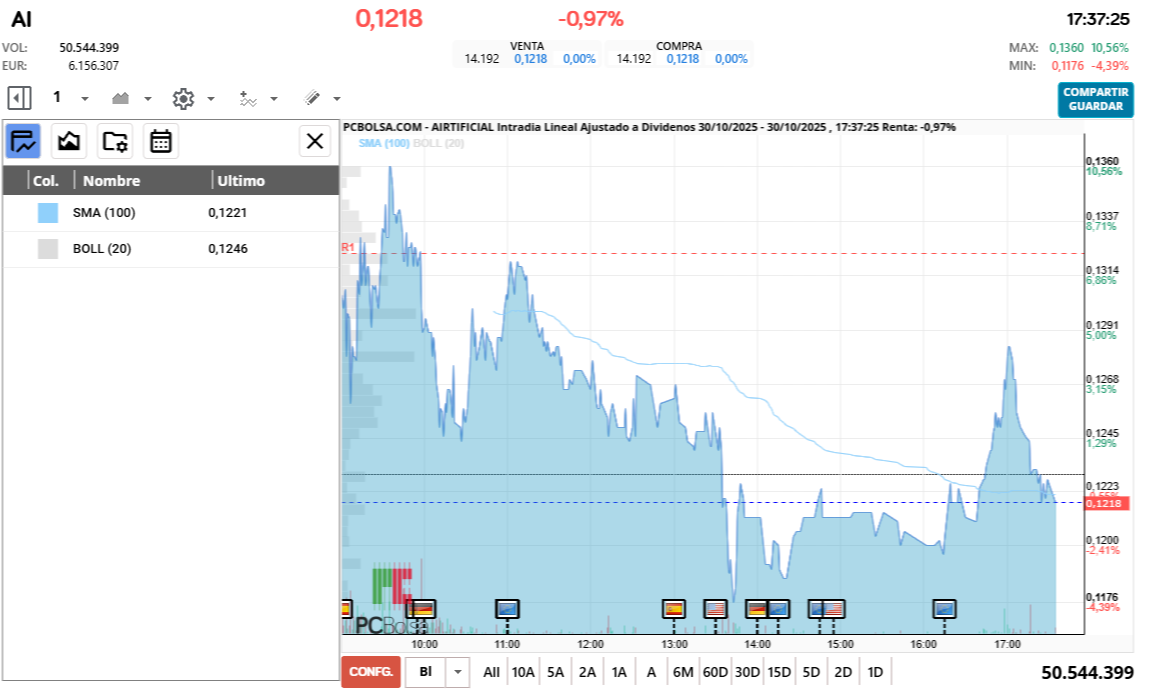Select the BOLL (20) indicator row
The image size is (1149, 693).
point(170,249)
